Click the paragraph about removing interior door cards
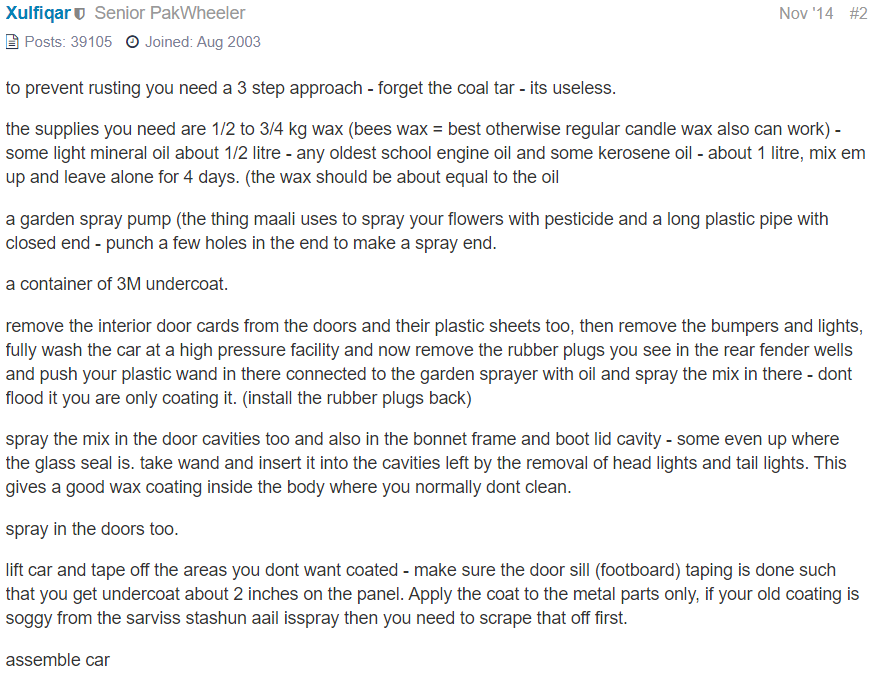Viewport: 882px width, 693px height. click(434, 362)
